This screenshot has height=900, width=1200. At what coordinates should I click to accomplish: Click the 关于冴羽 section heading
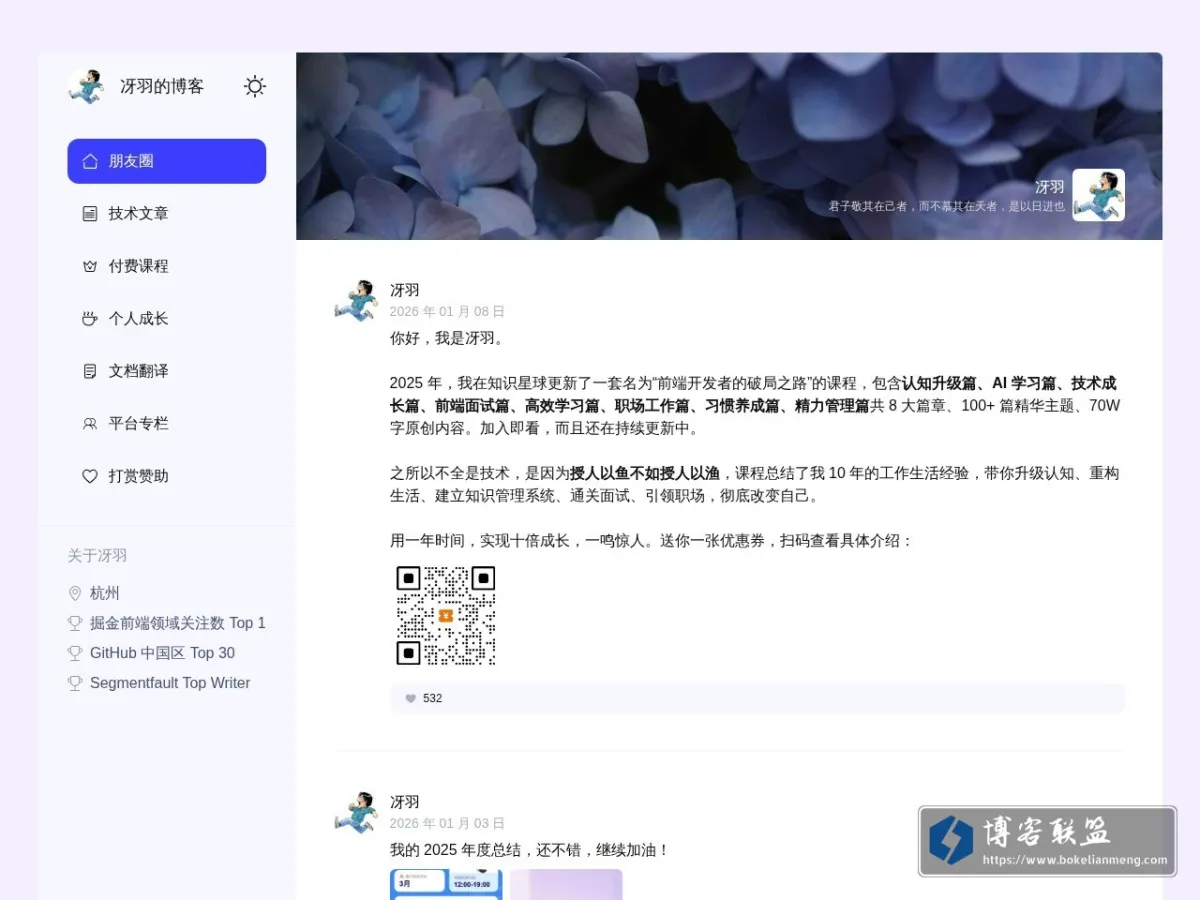pos(97,556)
